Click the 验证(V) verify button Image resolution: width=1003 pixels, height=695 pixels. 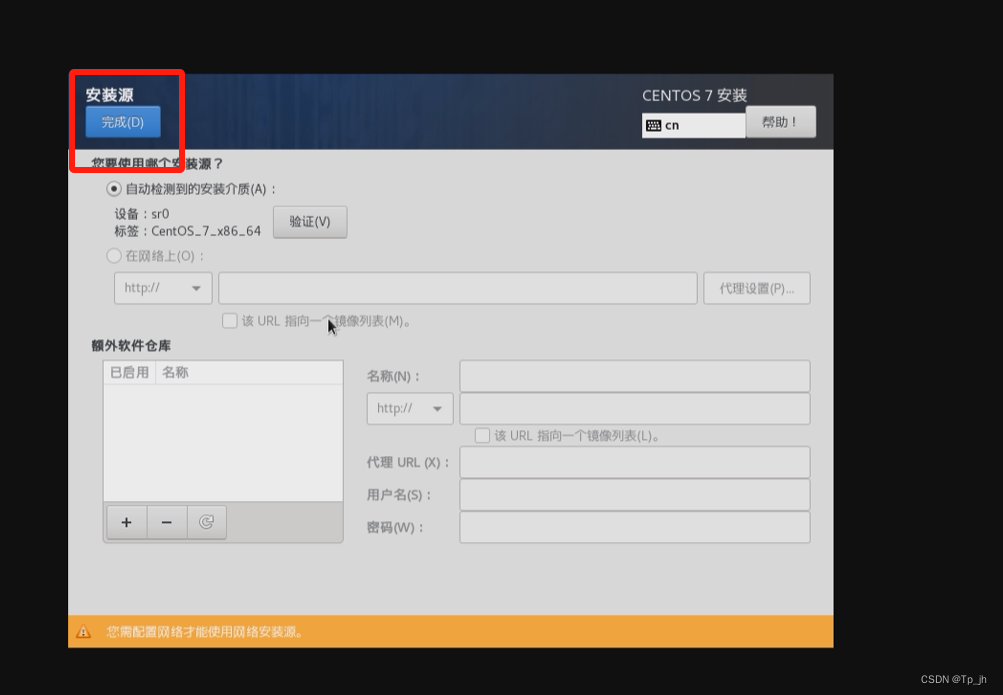point(310,222)
